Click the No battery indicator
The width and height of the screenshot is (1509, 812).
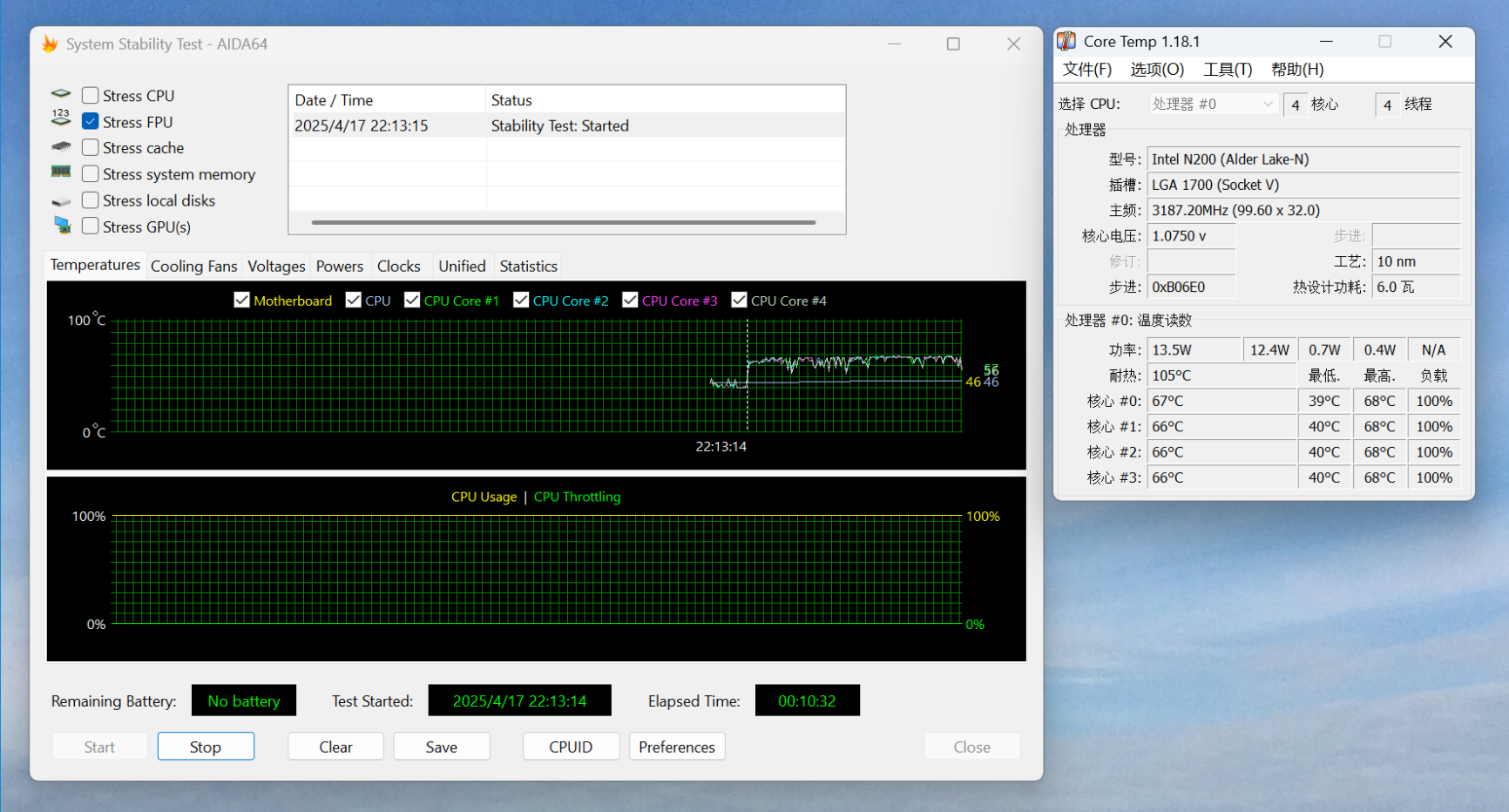click(244, 700)
